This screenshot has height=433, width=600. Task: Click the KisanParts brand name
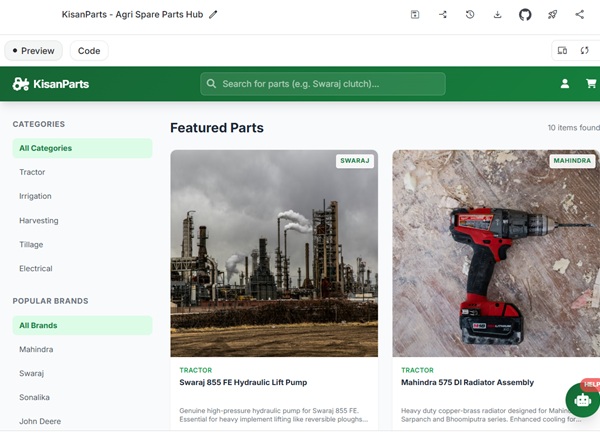(x=61, y=84)
